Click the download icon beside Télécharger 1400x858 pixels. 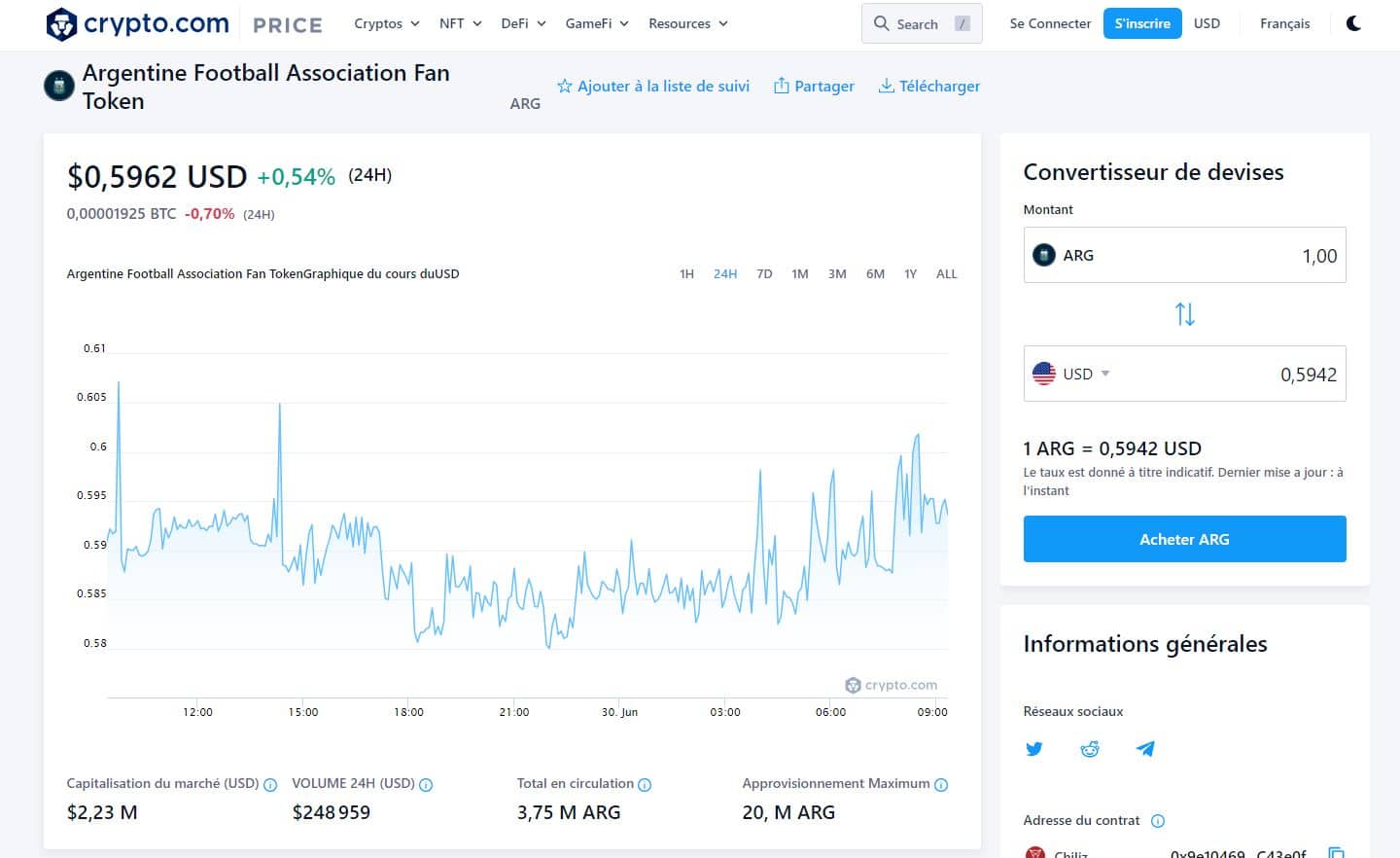click(886, 86)
